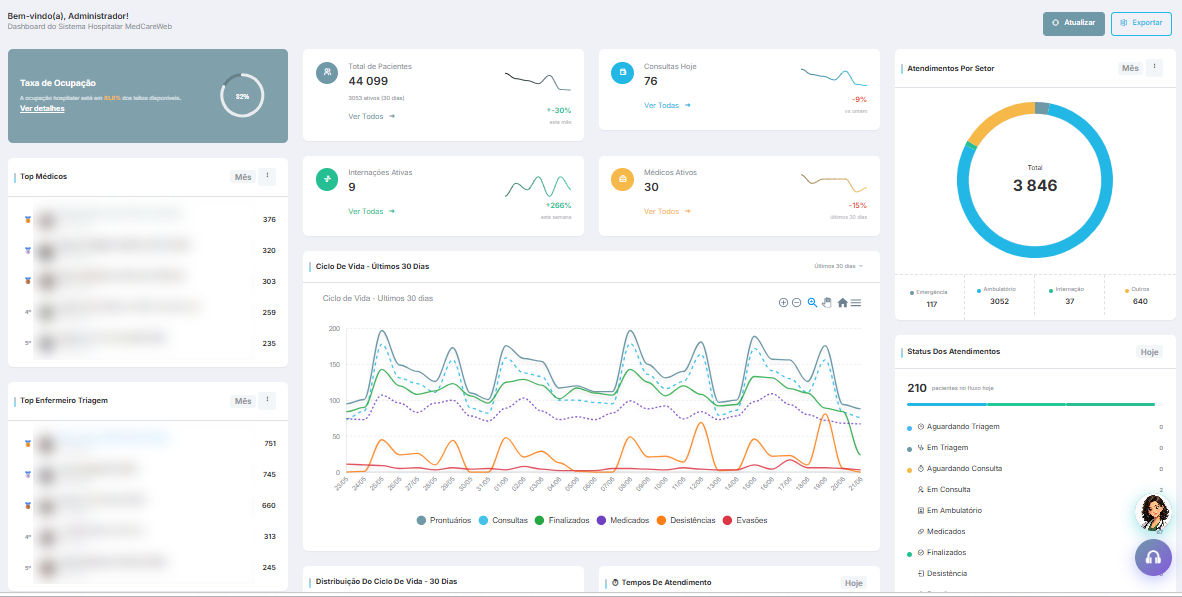Select the Em Consulta status row
The height and width of the screenshot is (597, 1182).
point(1035,489)
